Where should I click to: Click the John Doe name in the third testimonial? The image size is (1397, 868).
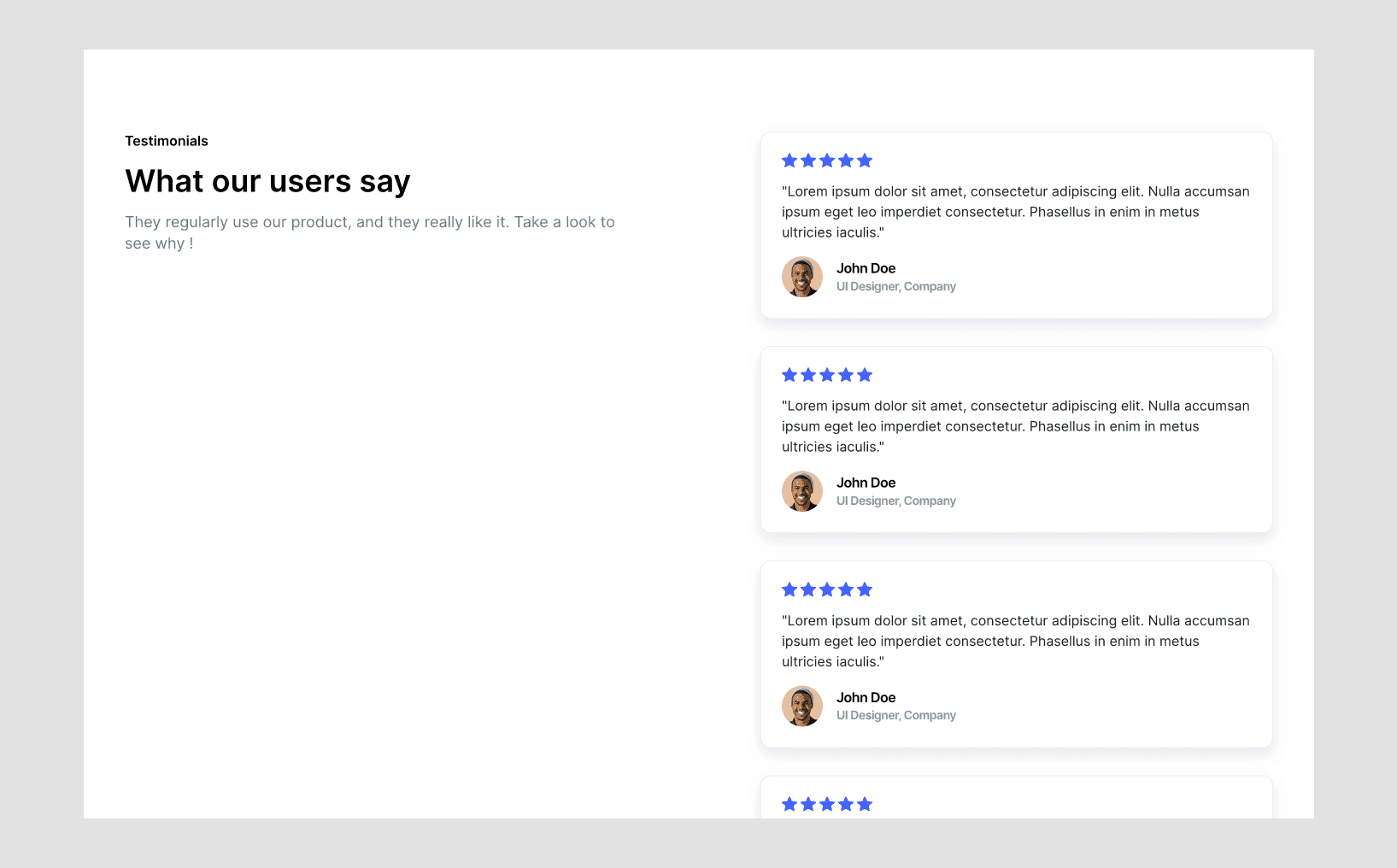866,697
